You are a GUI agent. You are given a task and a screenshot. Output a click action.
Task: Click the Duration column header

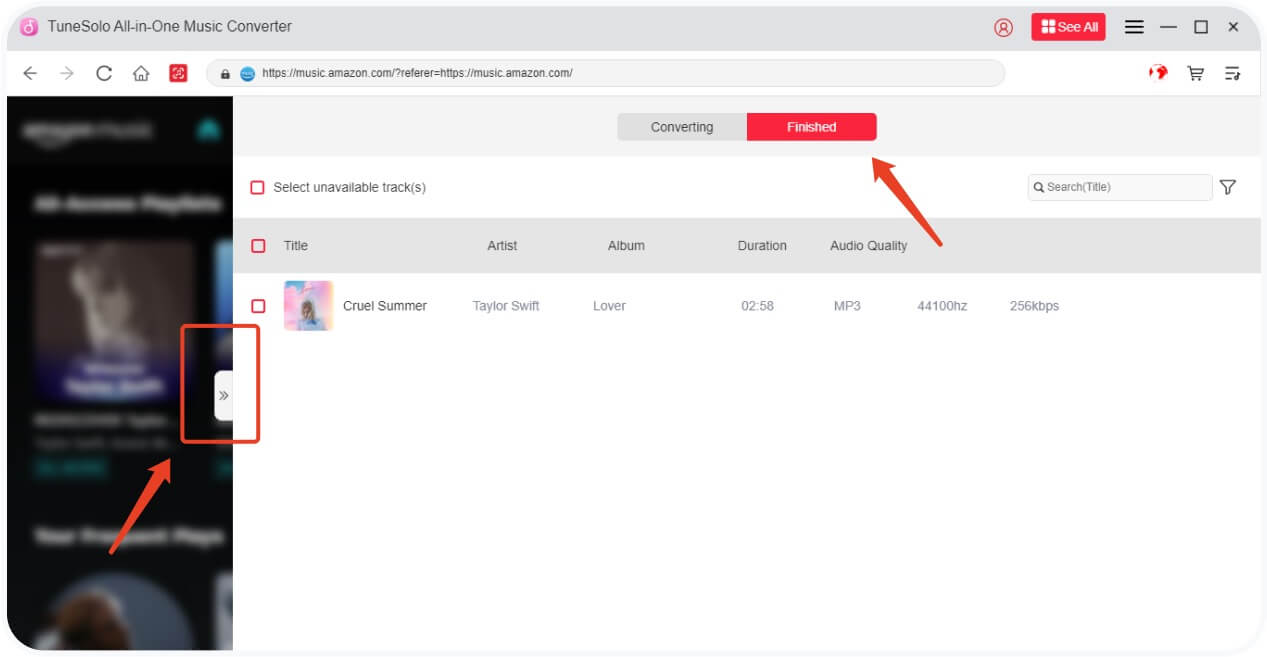tap(762, 245)
